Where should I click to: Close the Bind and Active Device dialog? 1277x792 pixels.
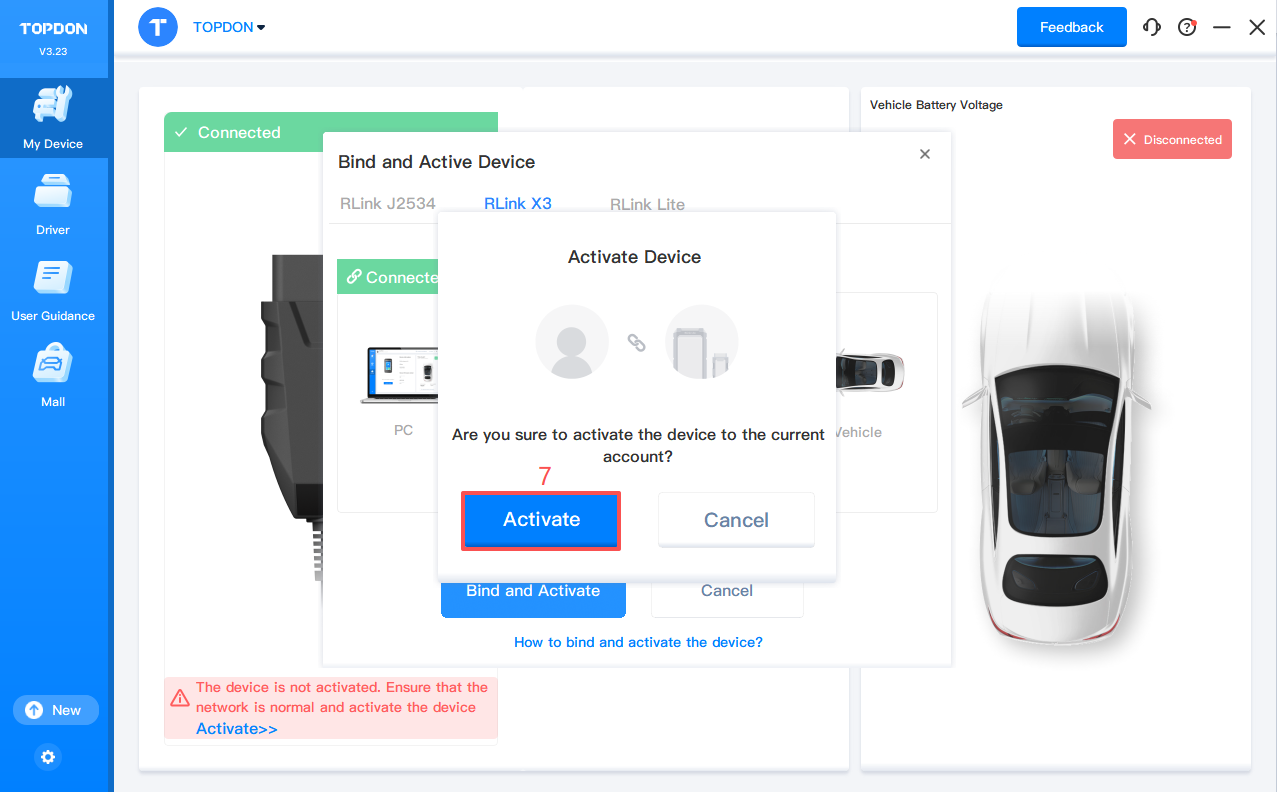pyautogui.click(x=925, y=154)
